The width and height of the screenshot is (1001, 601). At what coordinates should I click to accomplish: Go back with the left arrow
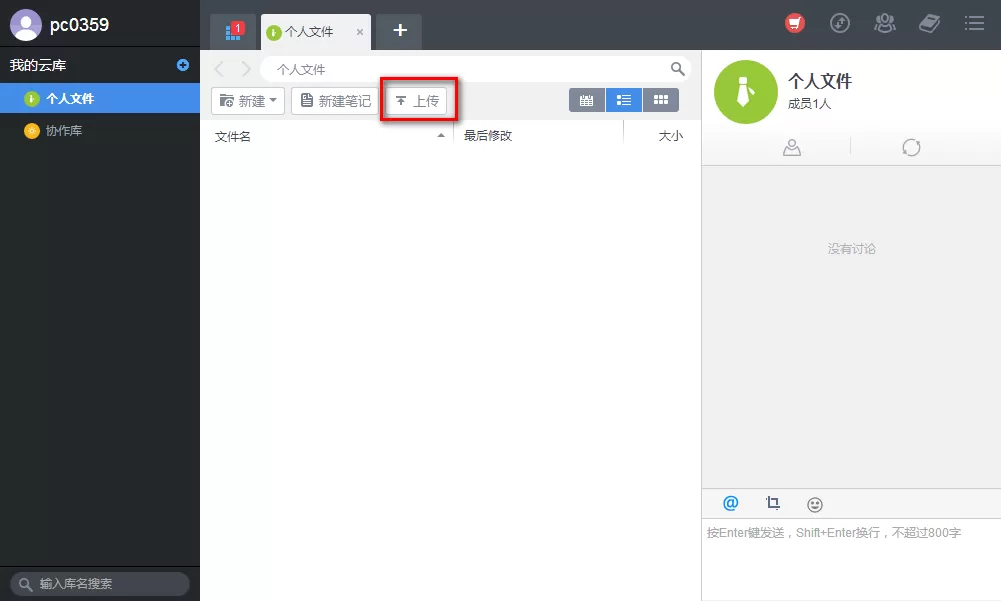pyautogui.click(x=220, y=68)
